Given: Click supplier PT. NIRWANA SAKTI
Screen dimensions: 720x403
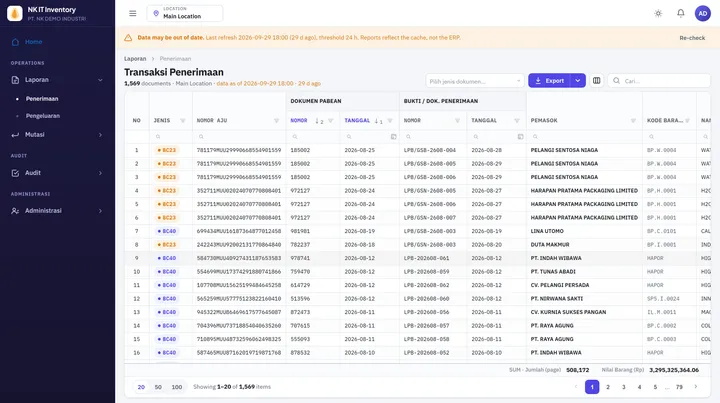Looking at the screenshot, I should (x=557, y=299).
